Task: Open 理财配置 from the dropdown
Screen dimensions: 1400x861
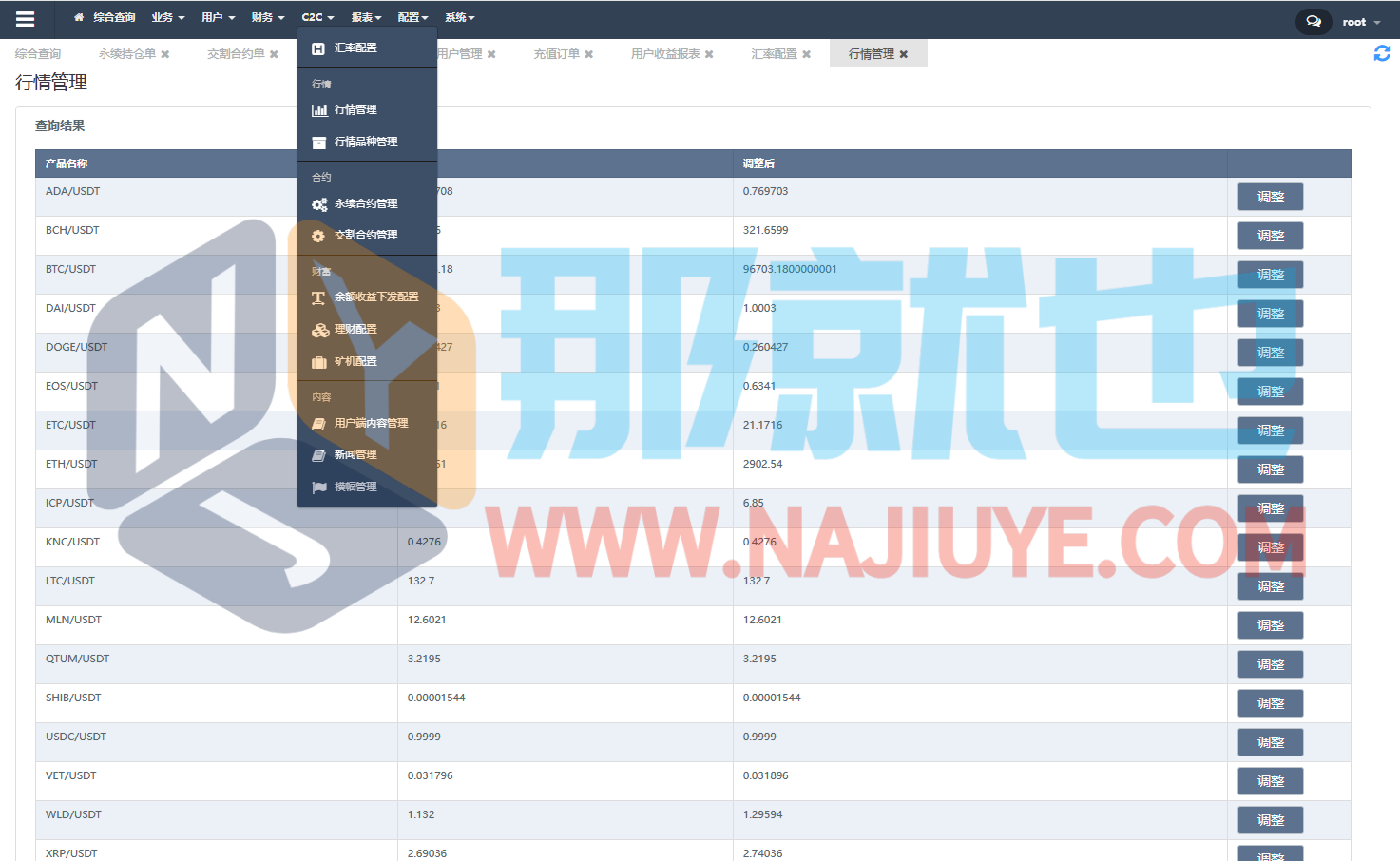Action: (x=355, y=329)
